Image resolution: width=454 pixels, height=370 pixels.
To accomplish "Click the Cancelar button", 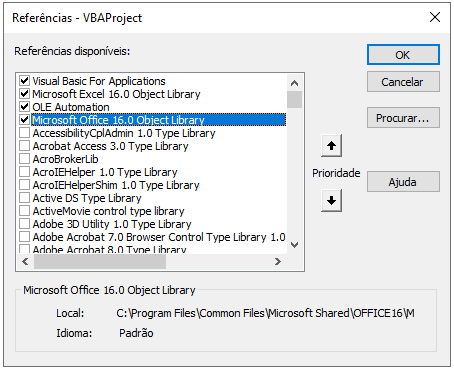I will point(403,82).
